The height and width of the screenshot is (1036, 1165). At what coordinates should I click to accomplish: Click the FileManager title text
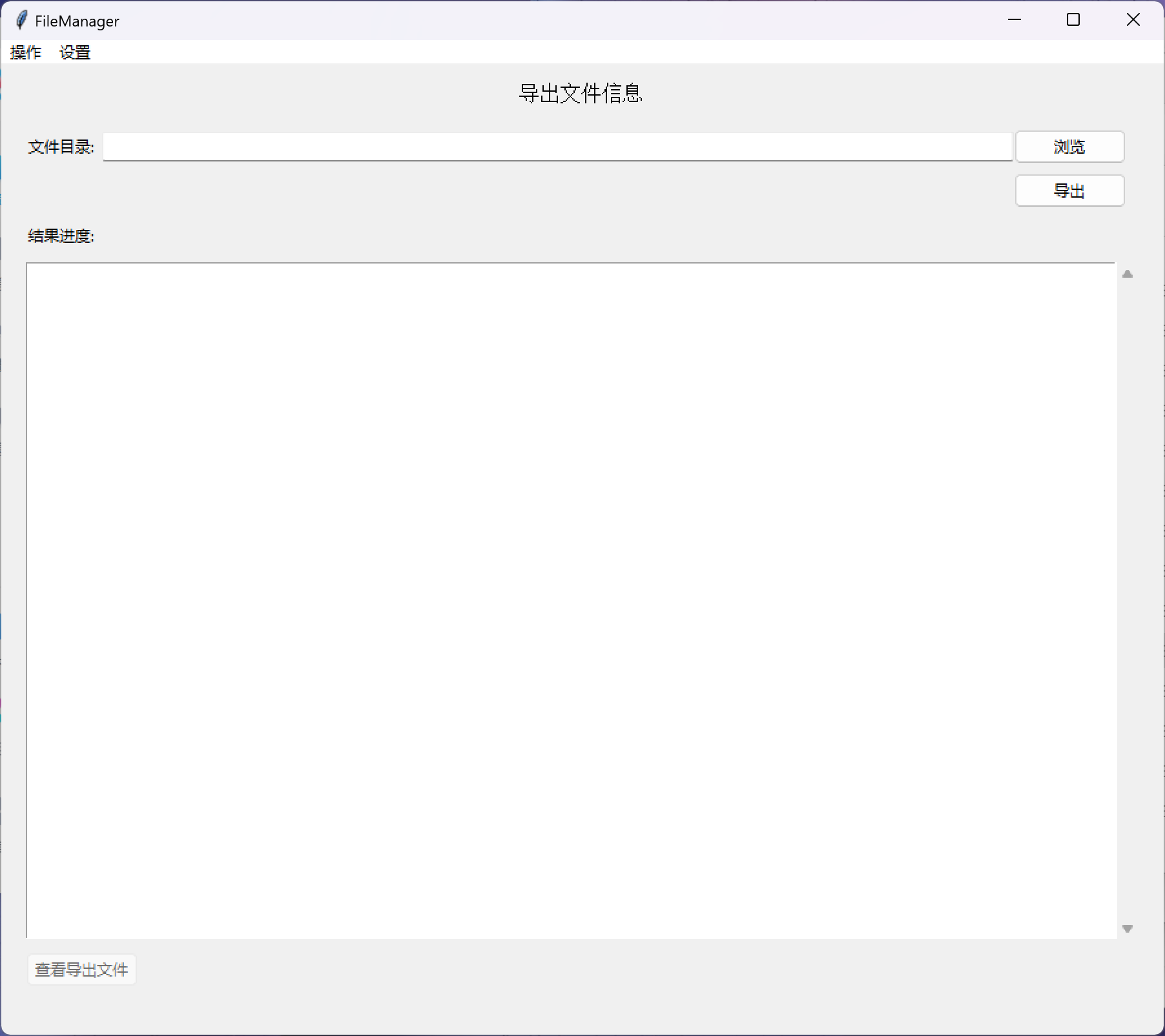pyautogui.click(x=77, y=21)
